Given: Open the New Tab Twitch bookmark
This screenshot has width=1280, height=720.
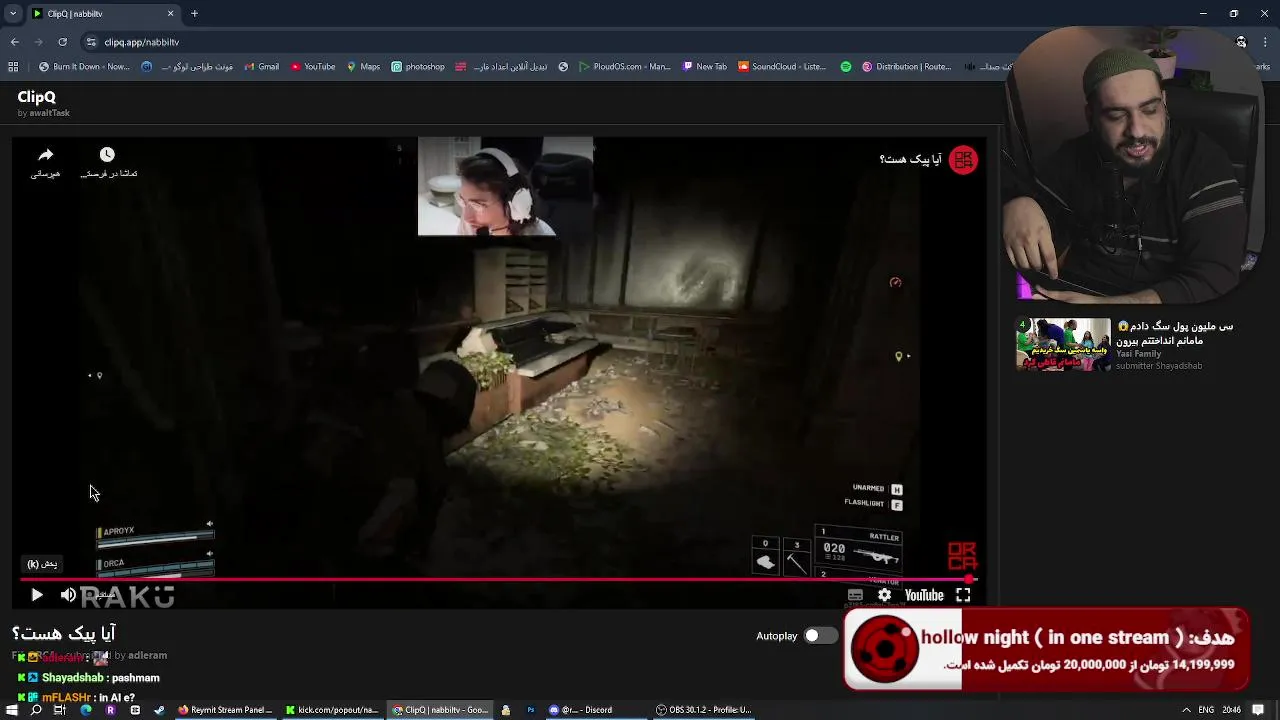Looking at the screenshot, I should tap(705, 67).
